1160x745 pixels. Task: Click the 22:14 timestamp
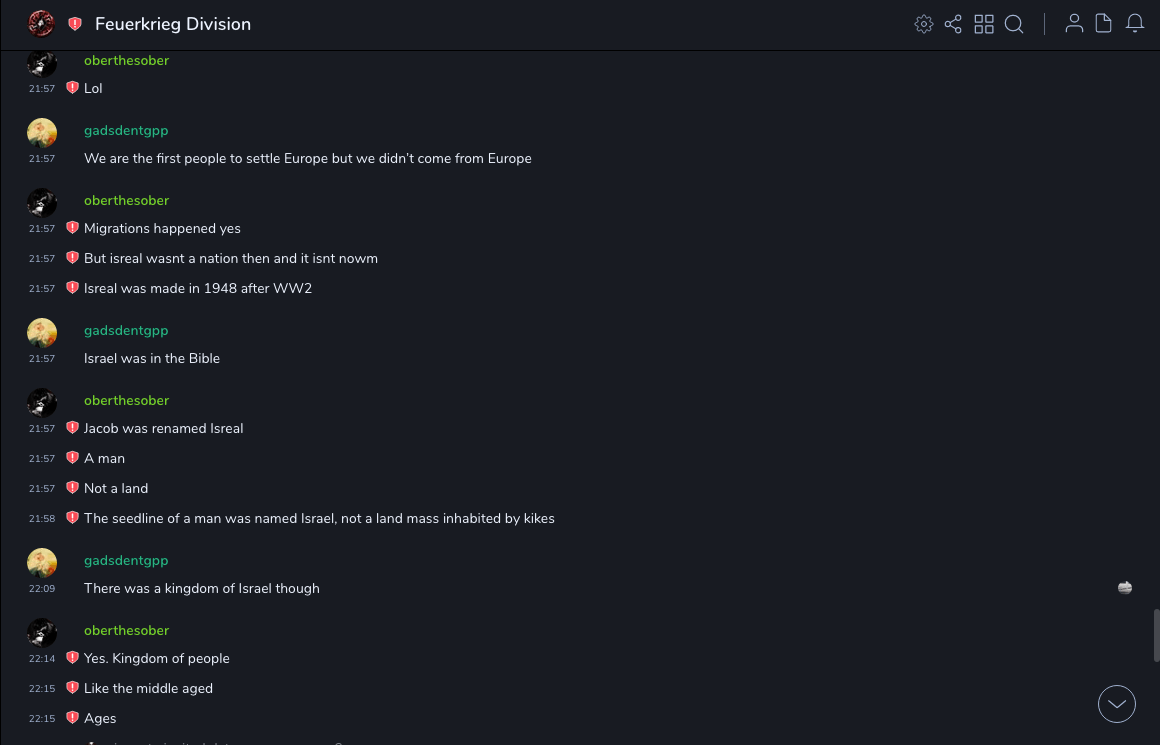(x=42, y=659)
